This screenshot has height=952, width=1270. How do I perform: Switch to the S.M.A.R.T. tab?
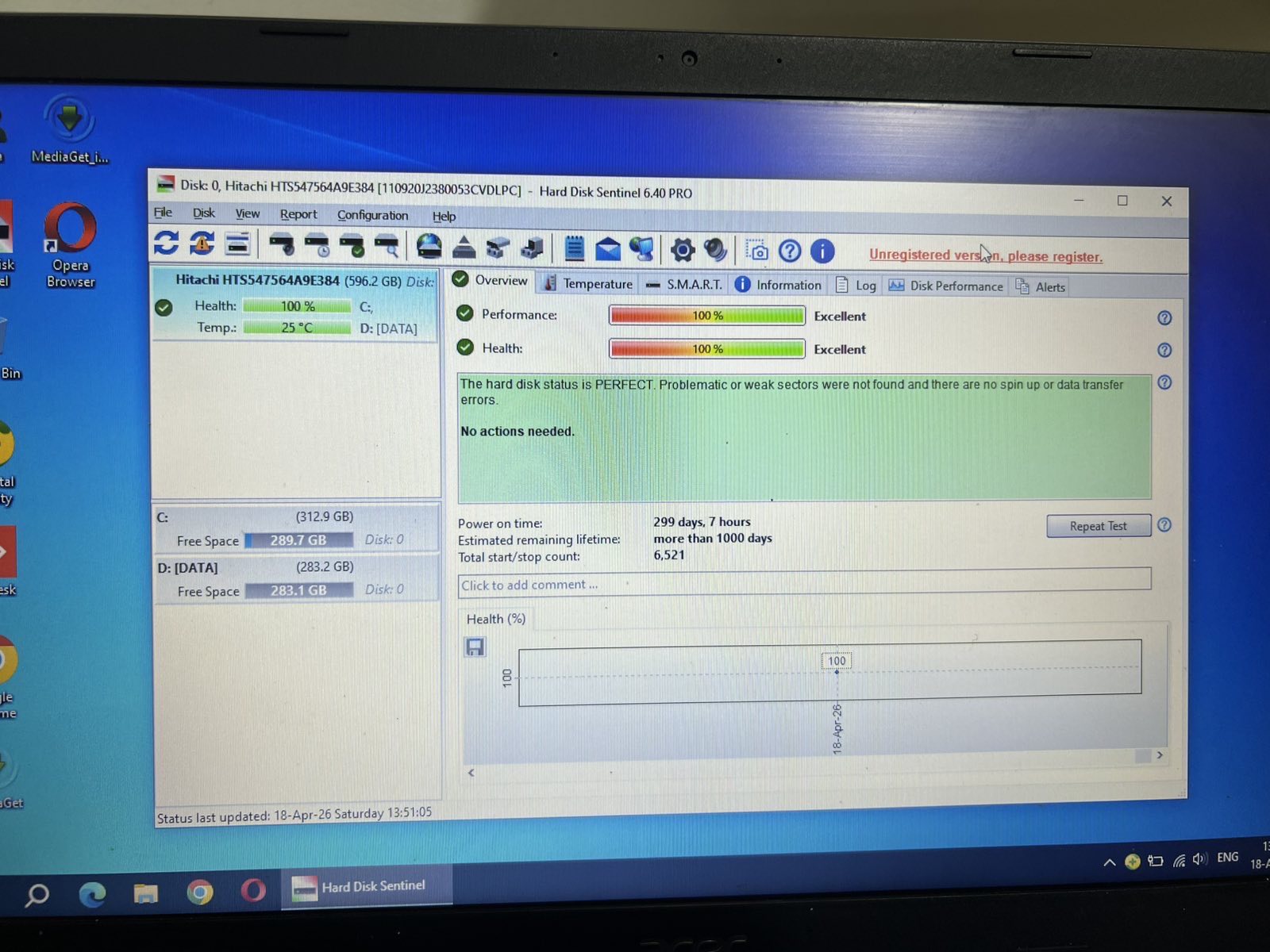[685, 285]
